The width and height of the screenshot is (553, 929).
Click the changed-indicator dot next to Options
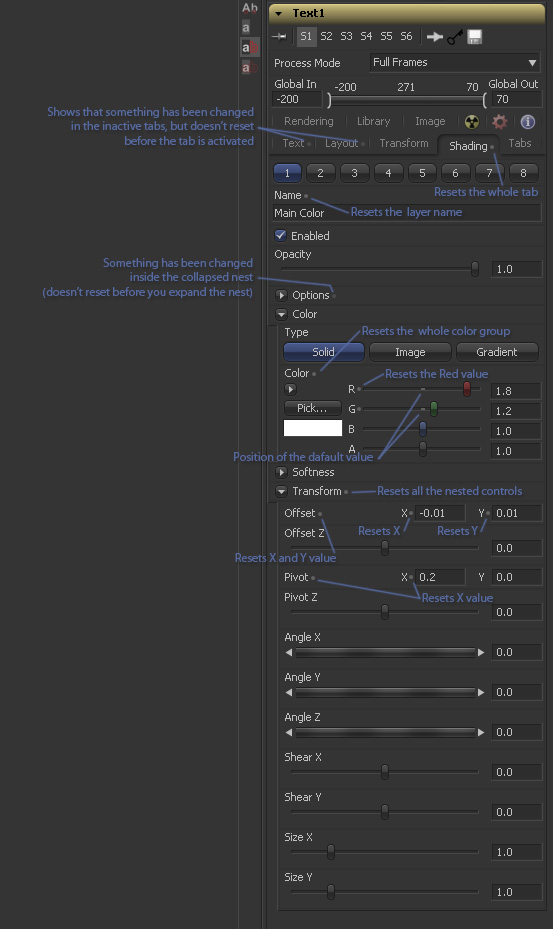(x=334, y=295)
